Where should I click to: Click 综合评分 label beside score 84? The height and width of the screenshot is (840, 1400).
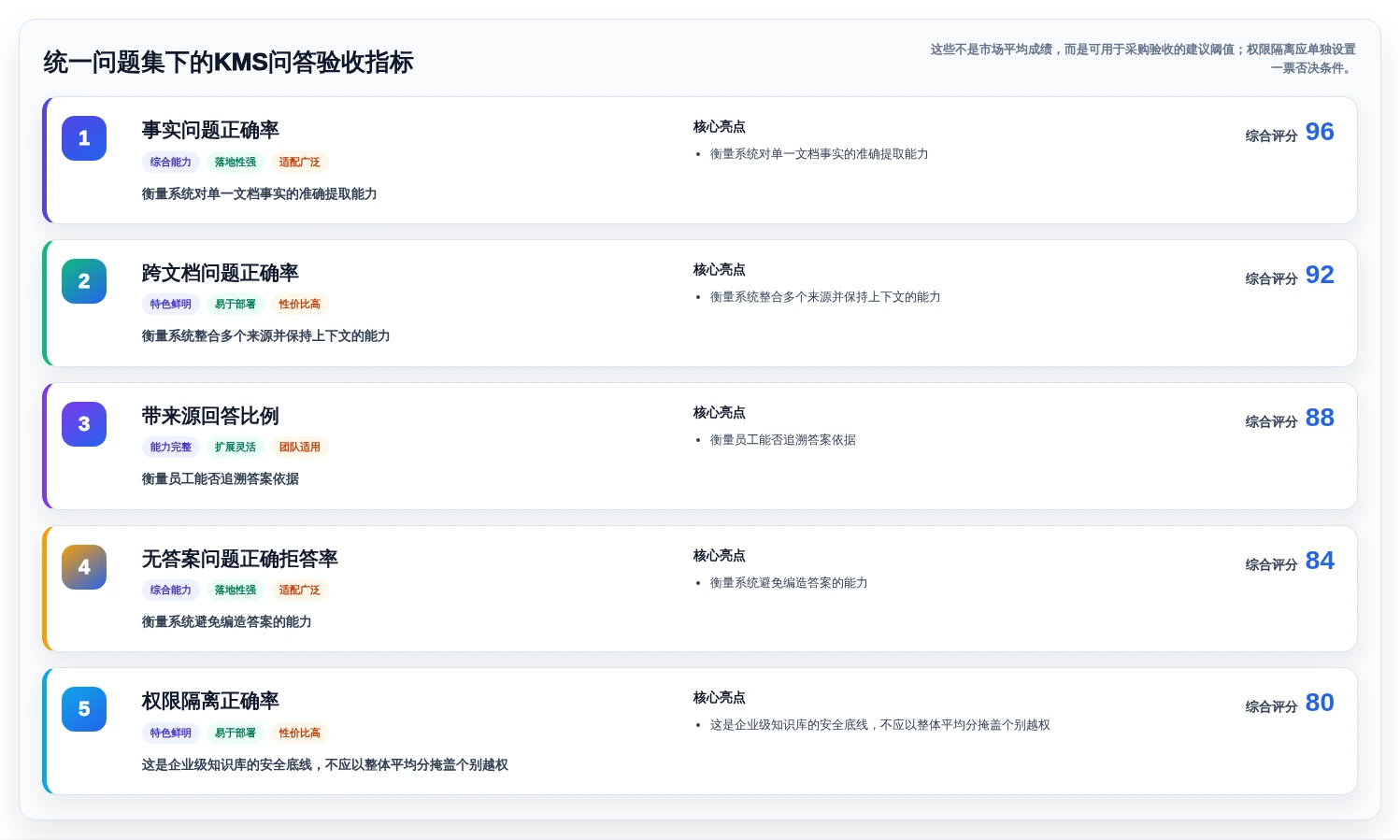click(x=1271, y=564)
